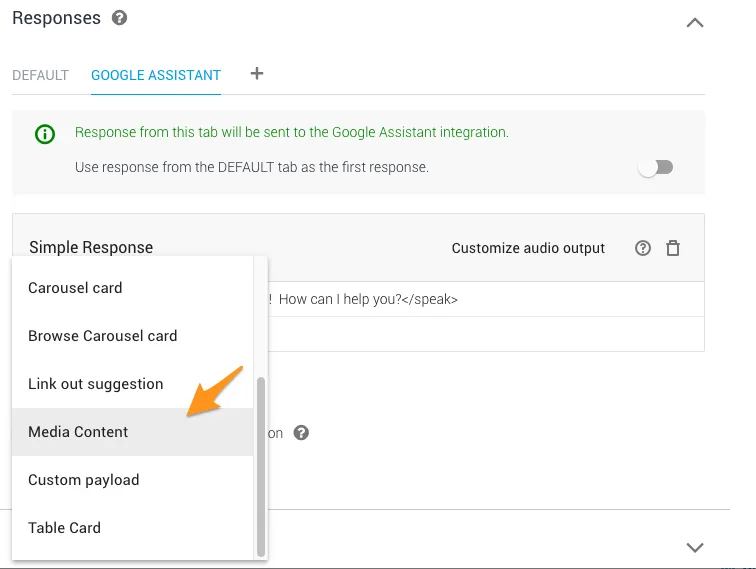Click Customize audio output

pyautogui.click(x=528, y=248)
